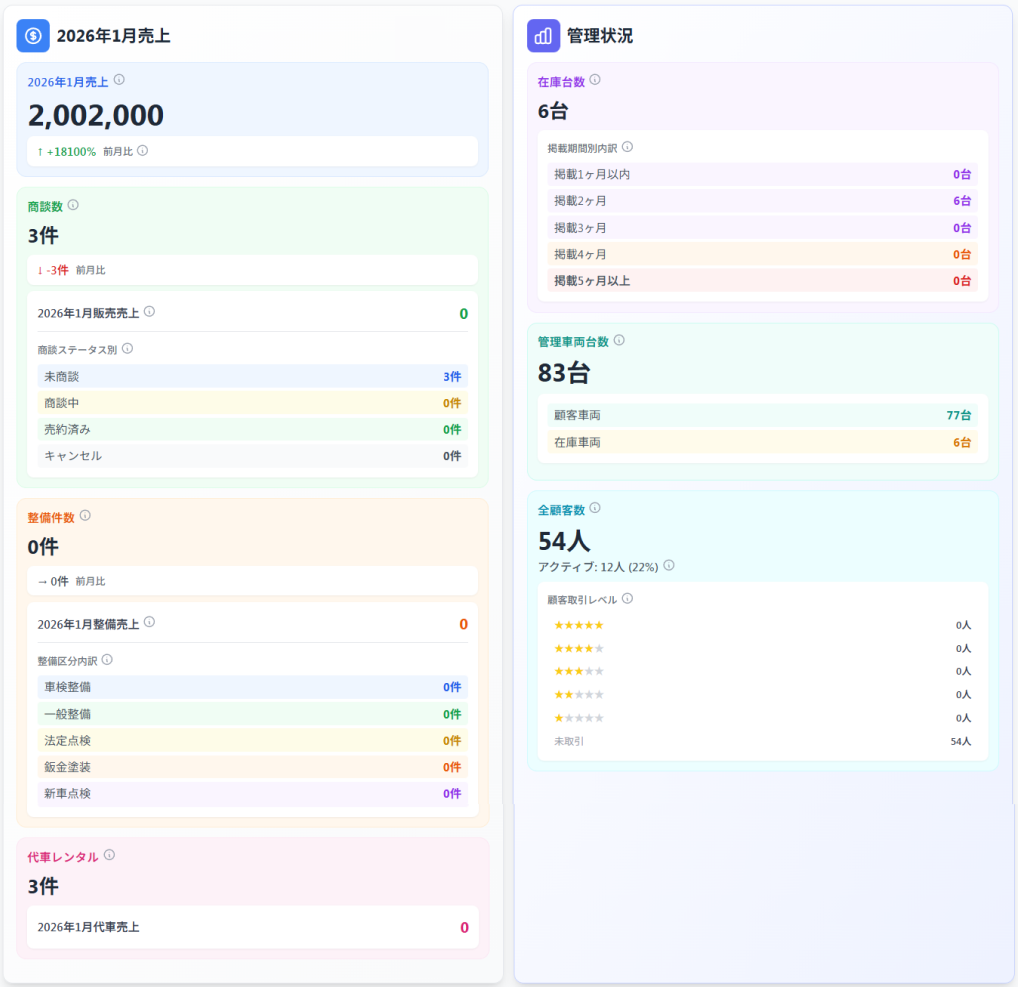
Task: Click the purple bar chart management icon
Action: pos(543,36)
